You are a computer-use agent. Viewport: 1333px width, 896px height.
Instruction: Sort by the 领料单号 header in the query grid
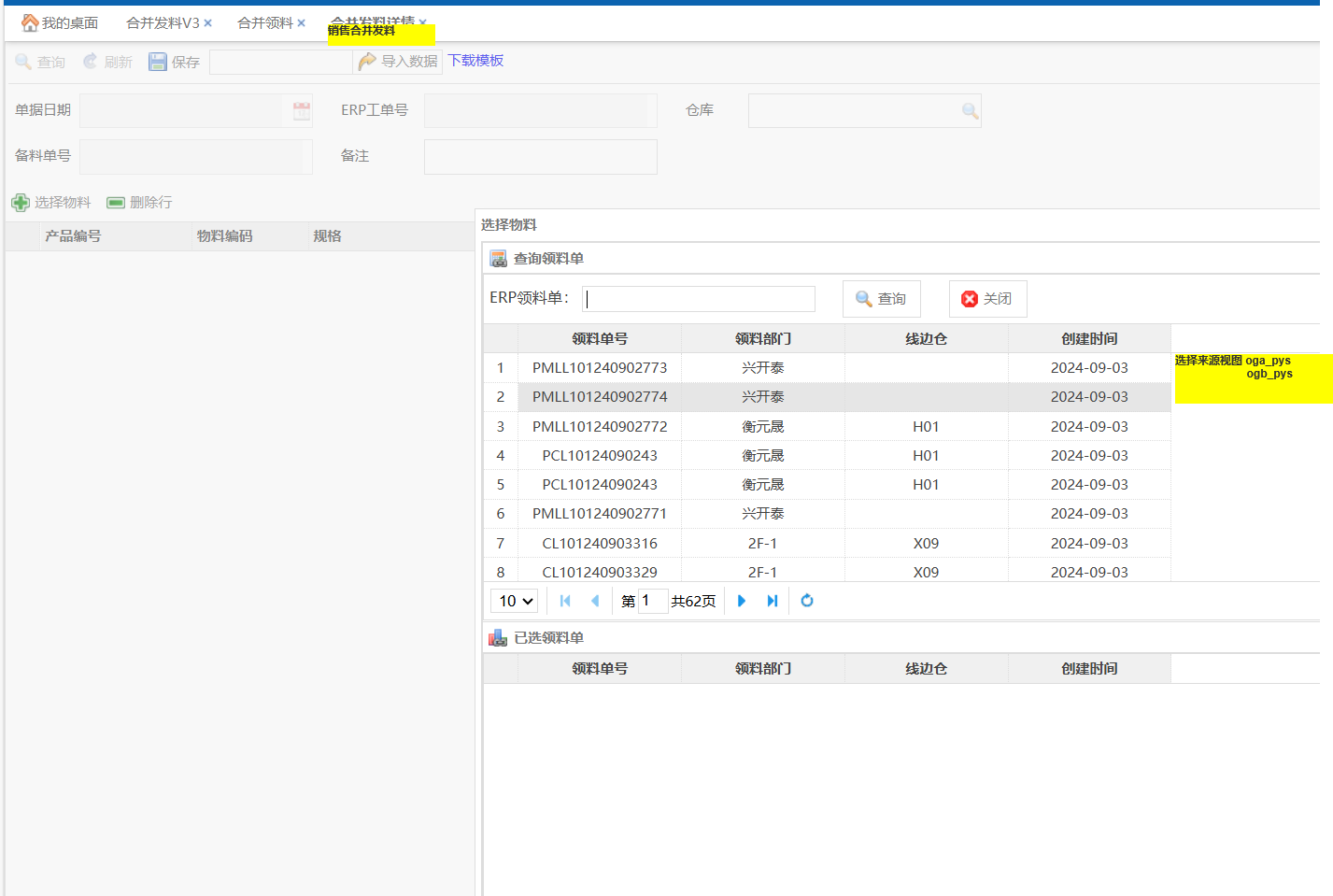[600, 338]
